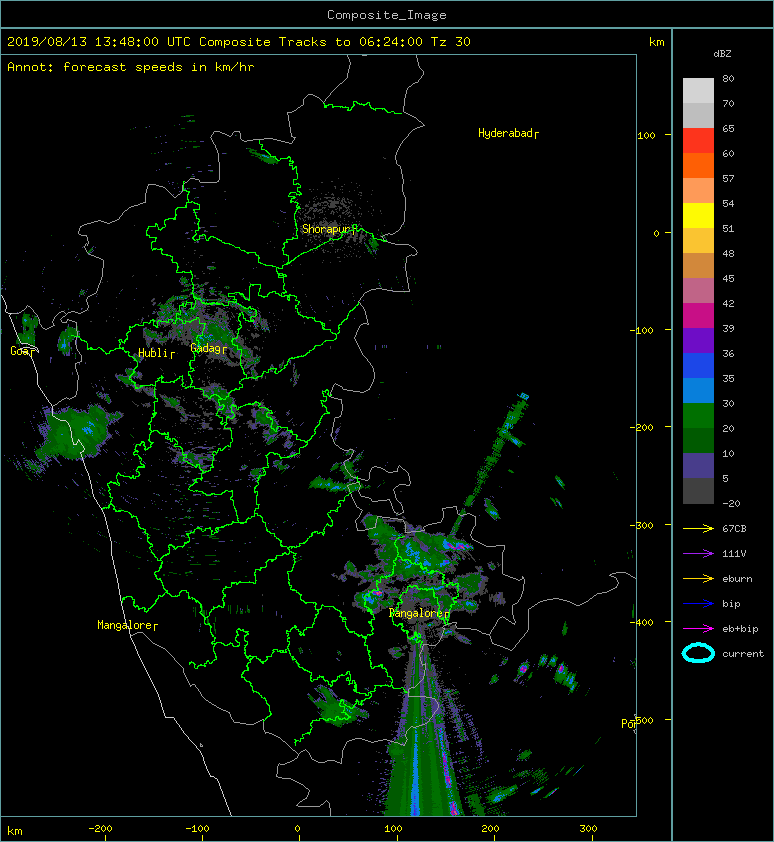Click the 'Annot: forecast speeds in km/hr' text

pos(131,67)
